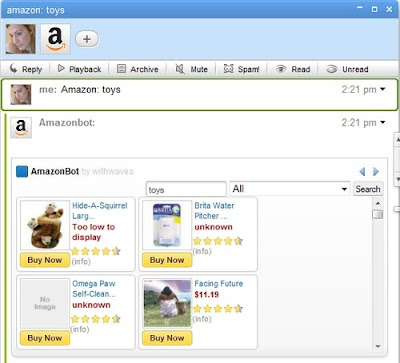Buy Now the Hide-A-Squirrel toy
This screenshot has width=400, height=363.
click(45, 260)
